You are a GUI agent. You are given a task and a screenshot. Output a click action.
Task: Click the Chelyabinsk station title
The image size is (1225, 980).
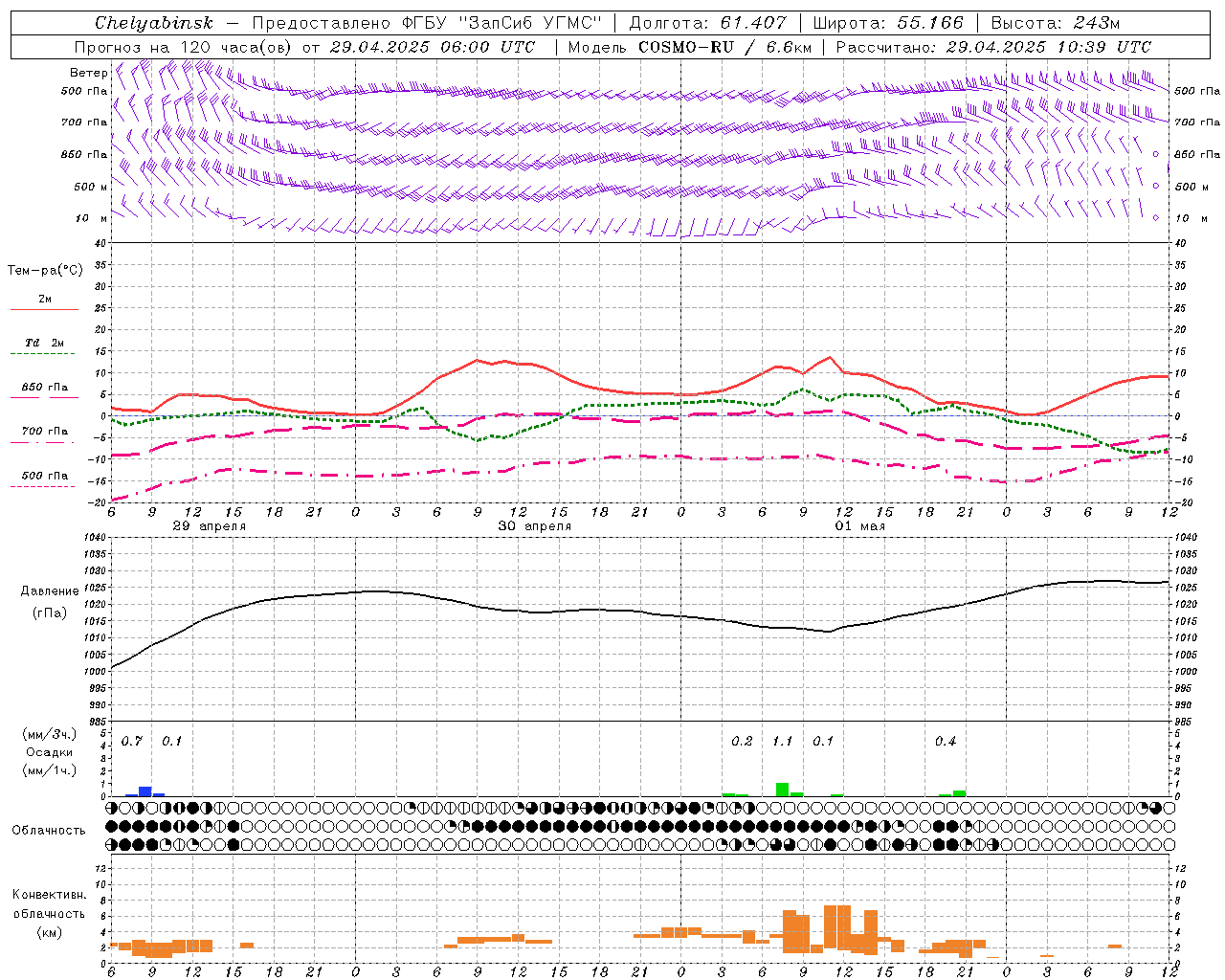(154, 23)
